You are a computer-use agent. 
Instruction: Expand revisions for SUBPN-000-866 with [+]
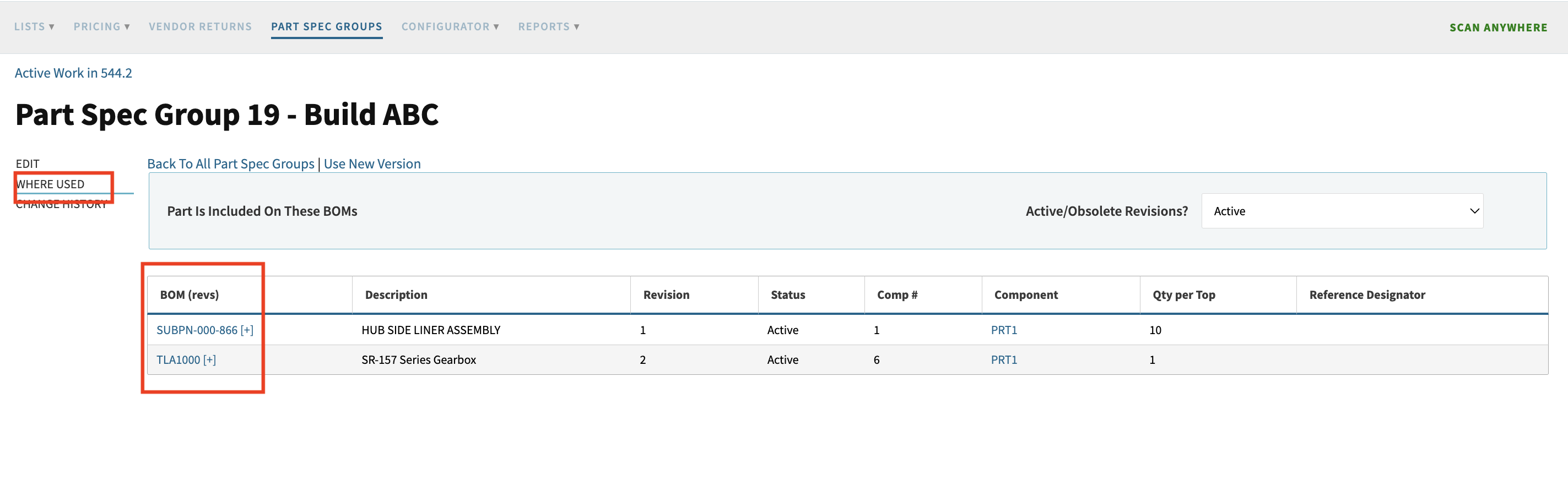coord(247,330)
